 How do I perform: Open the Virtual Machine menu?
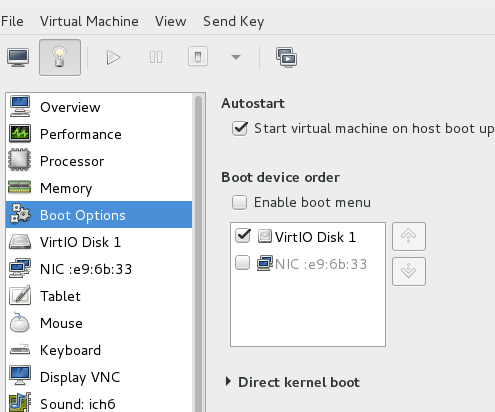point(89,21)
